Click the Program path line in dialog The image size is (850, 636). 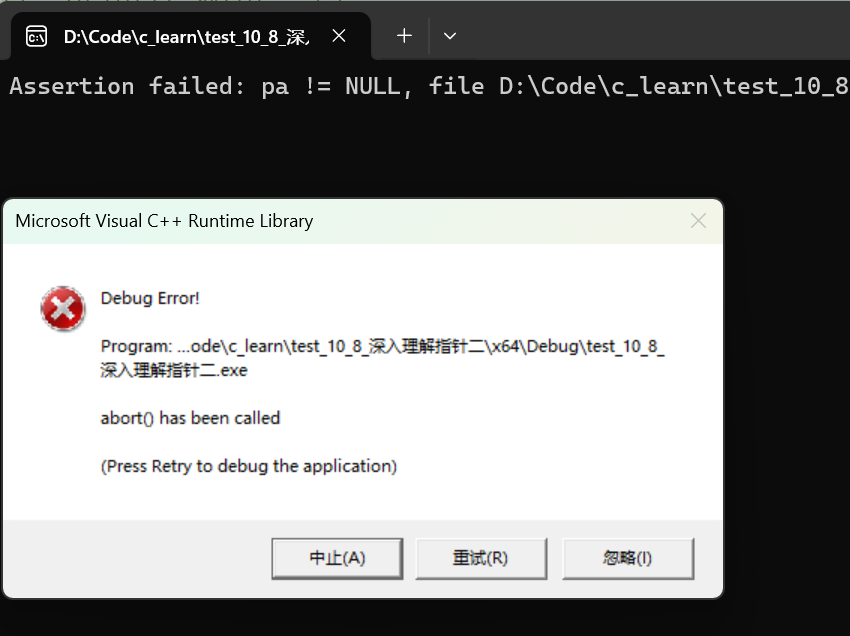click(383, 358)
